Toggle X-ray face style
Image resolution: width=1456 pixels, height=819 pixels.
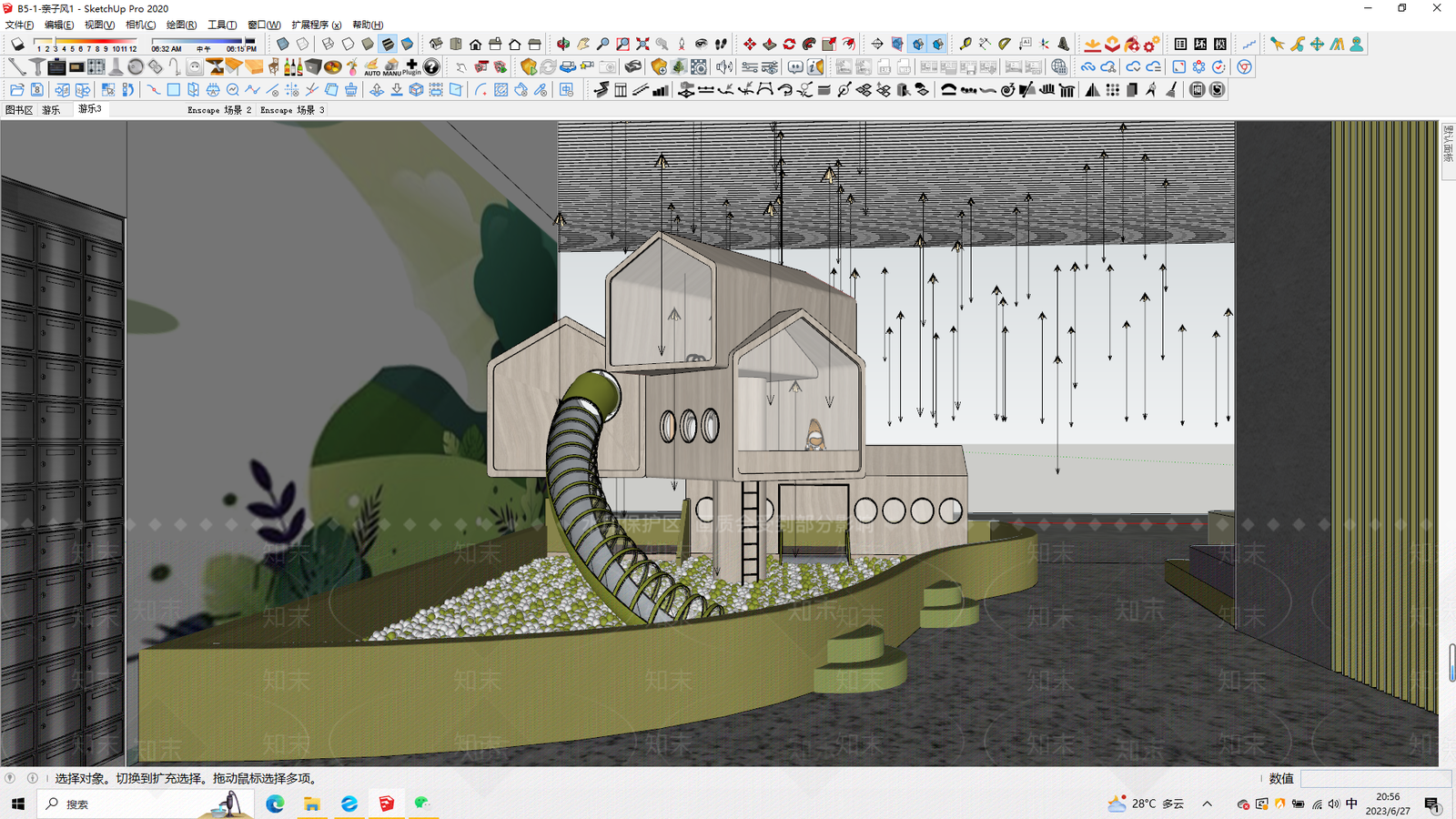tap(283, 44)
